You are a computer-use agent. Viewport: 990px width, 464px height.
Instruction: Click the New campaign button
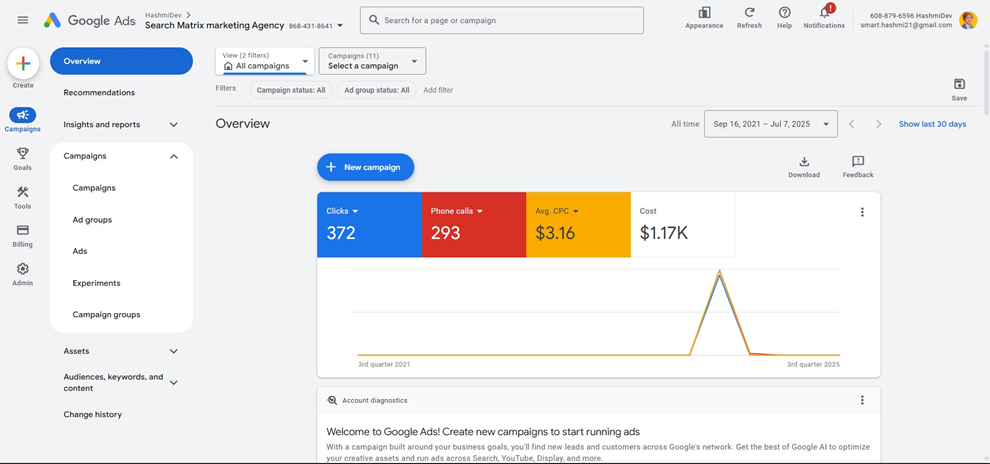pyautogui.click(x=366, y=167)
